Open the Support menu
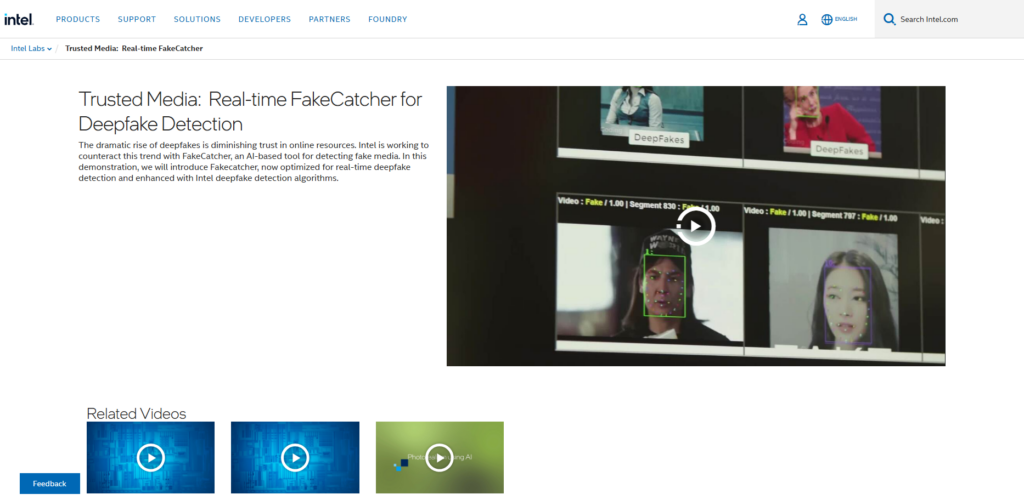Image resolution: width=1024 pixels, height=500 pixels. (136, 20)
